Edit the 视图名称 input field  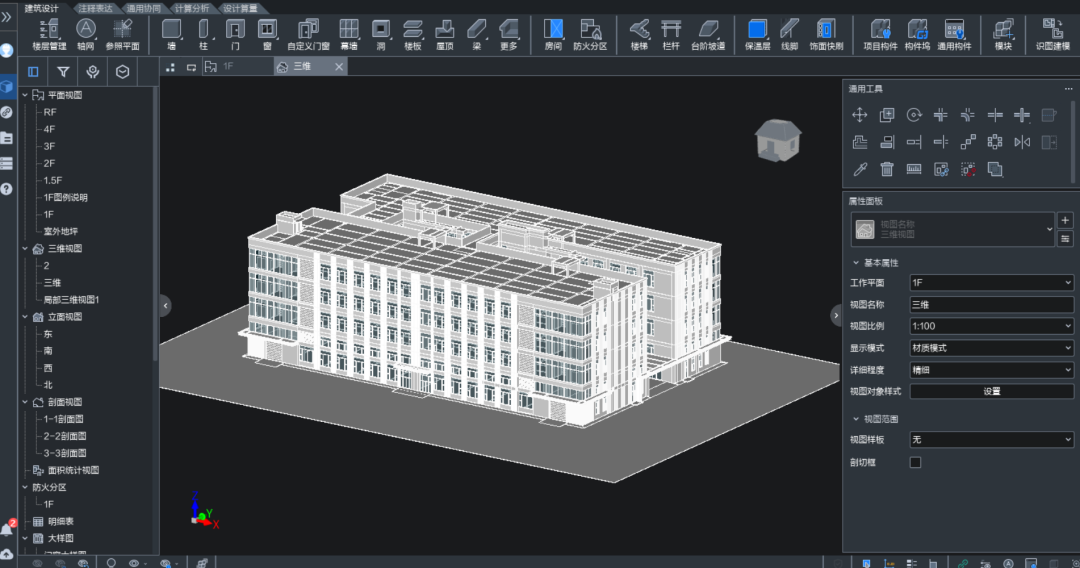pyautogui.click(x=992, y=304)
